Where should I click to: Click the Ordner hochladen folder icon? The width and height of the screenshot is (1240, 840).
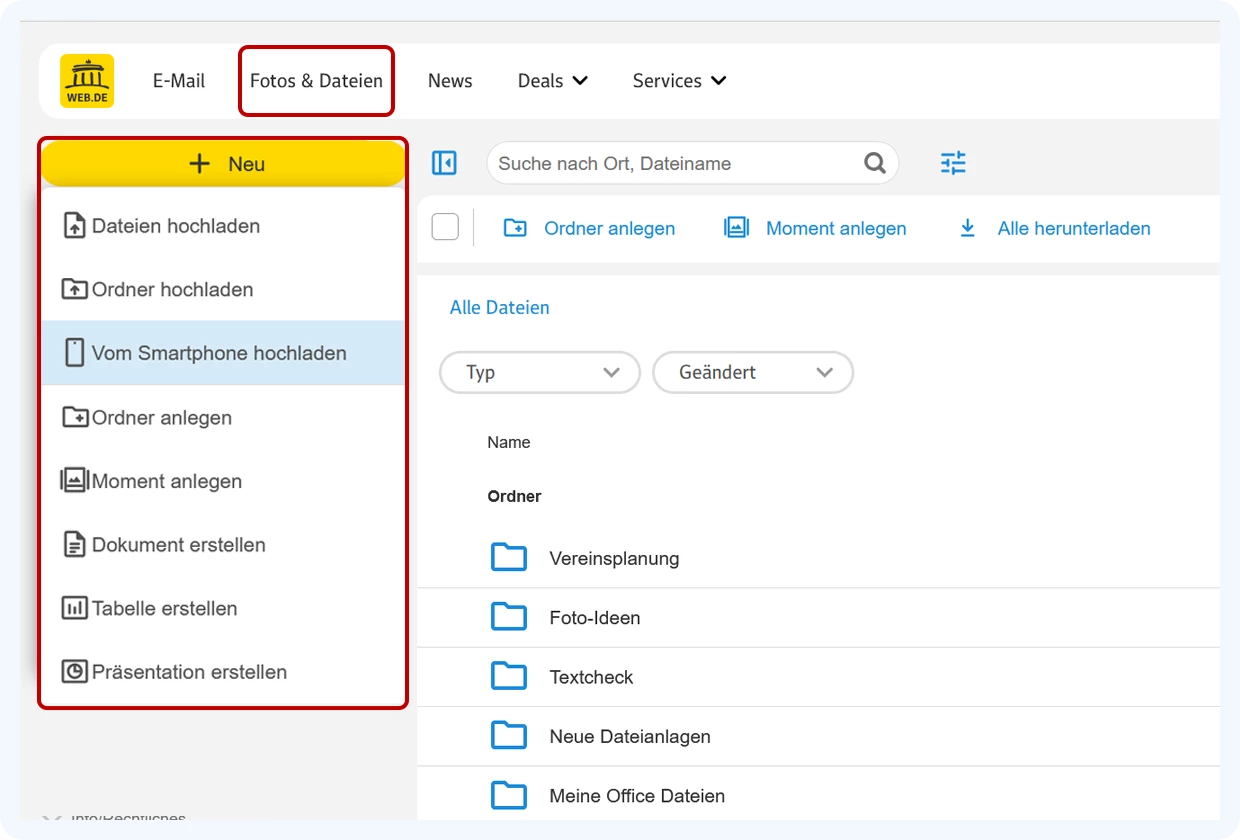[74, 289]
